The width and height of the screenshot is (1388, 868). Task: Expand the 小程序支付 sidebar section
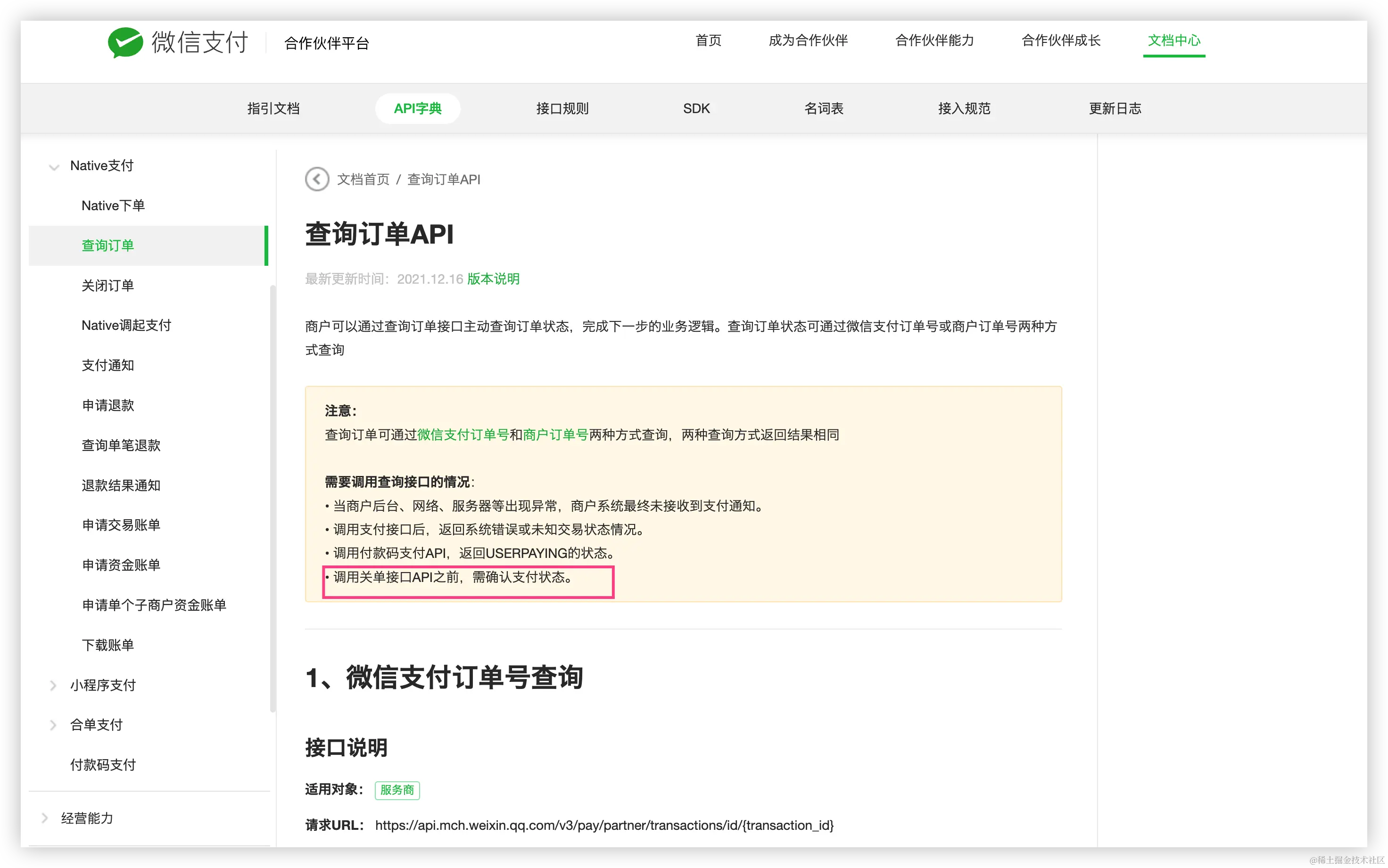point(53,685)
